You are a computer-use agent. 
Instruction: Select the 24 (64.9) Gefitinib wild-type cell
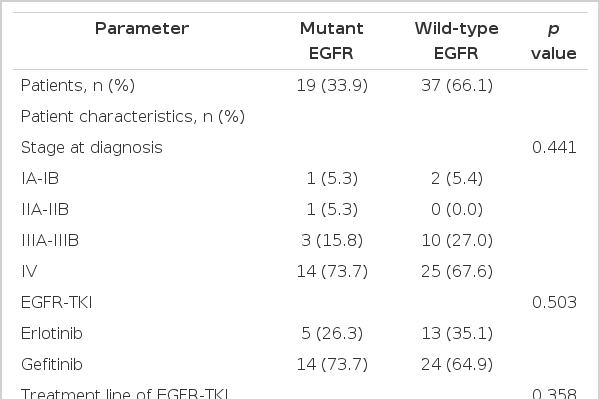click(457, 364)
